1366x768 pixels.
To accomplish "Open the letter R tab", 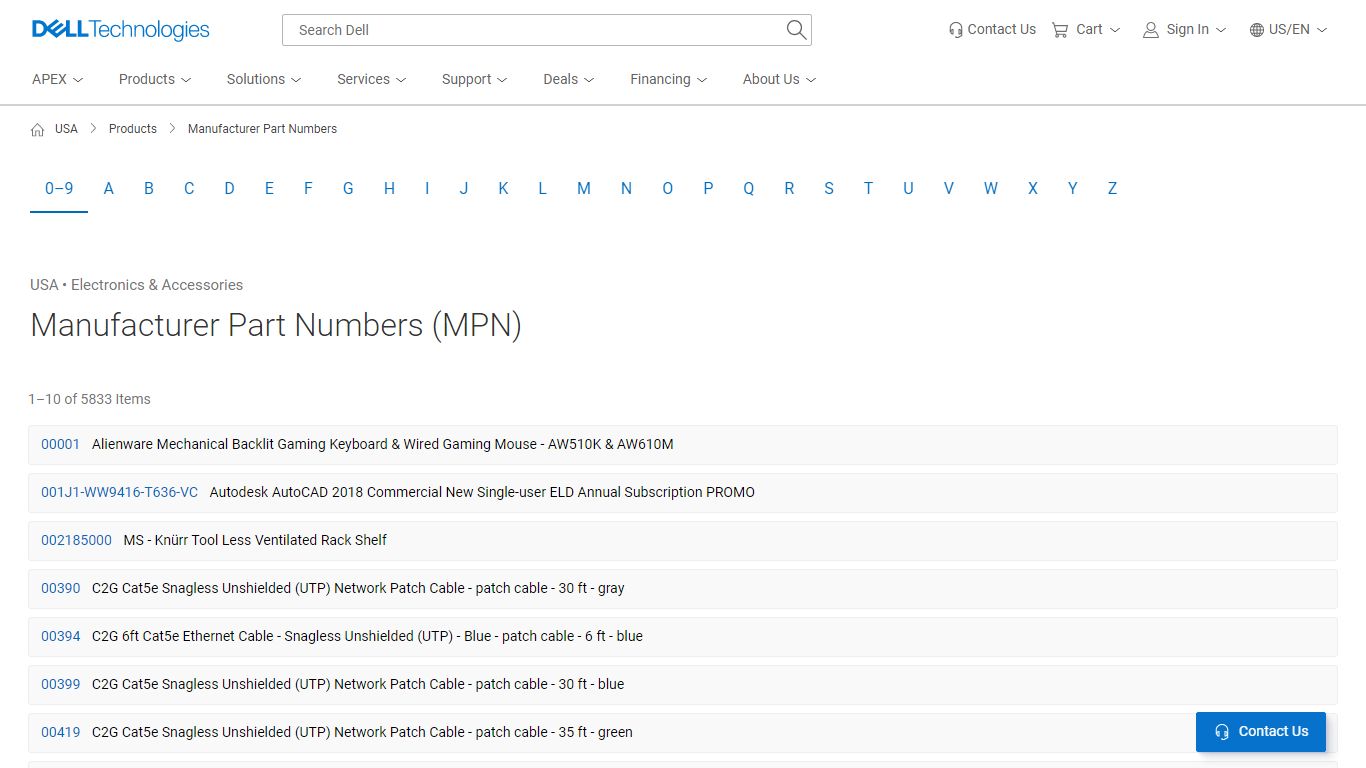I will [x=789, y=188].
